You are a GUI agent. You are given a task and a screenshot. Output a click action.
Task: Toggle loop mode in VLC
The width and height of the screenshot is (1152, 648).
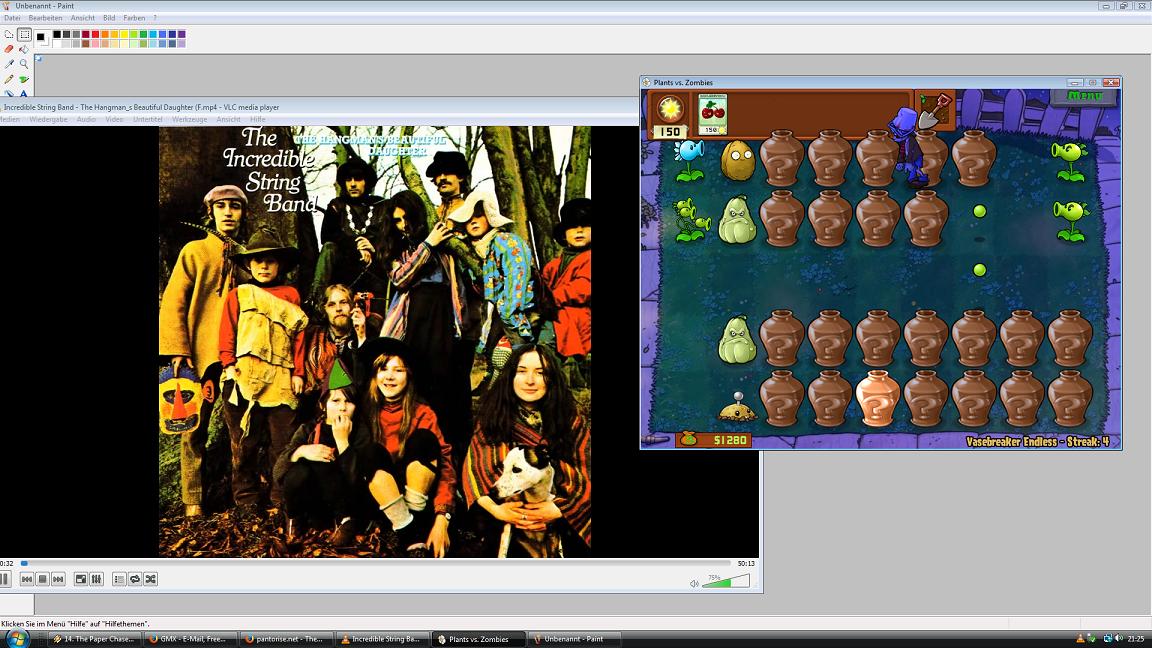[134, 579]
